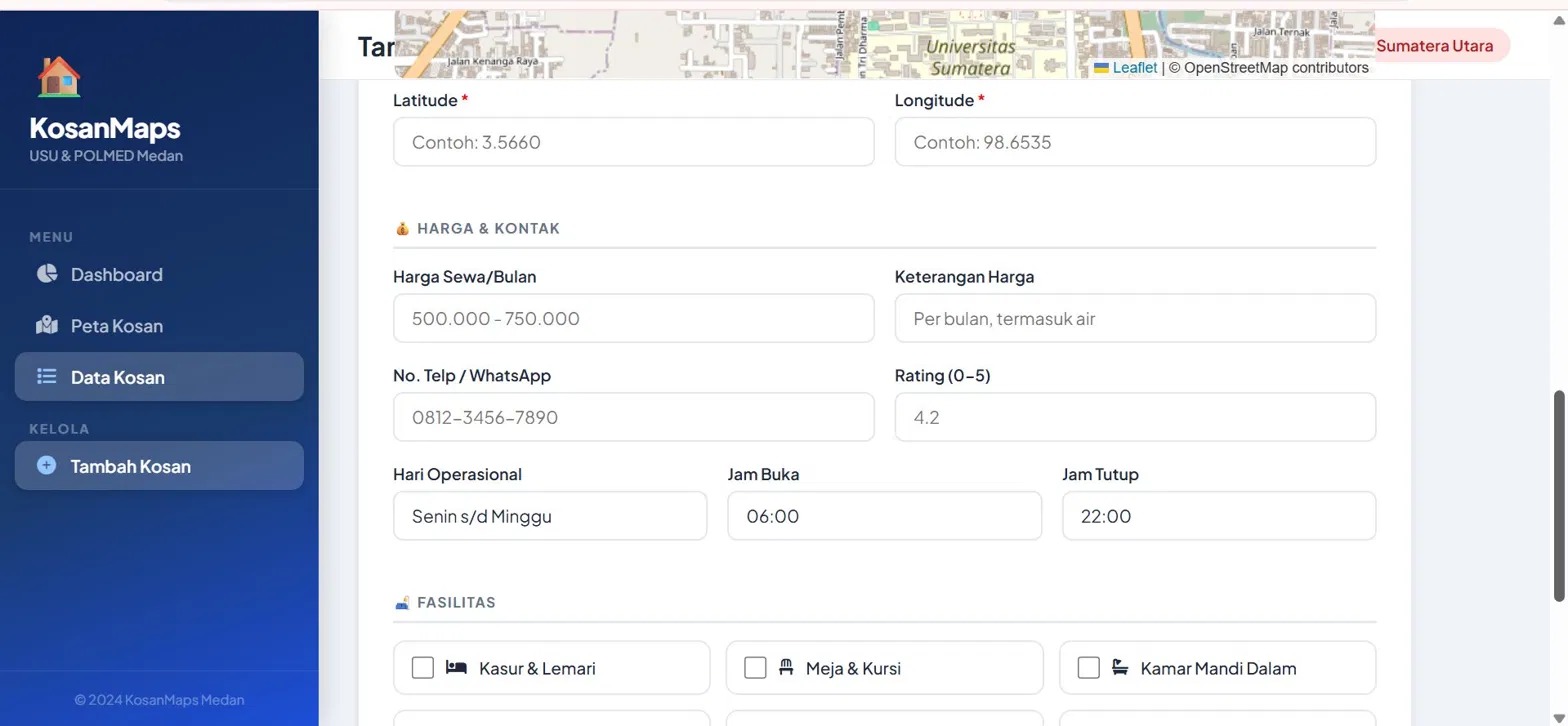Click the bathtub icon beside Kamar Mandi Dalam
The height and width of the screenshot is (726, 1568).
click(x=1120, y=667)
